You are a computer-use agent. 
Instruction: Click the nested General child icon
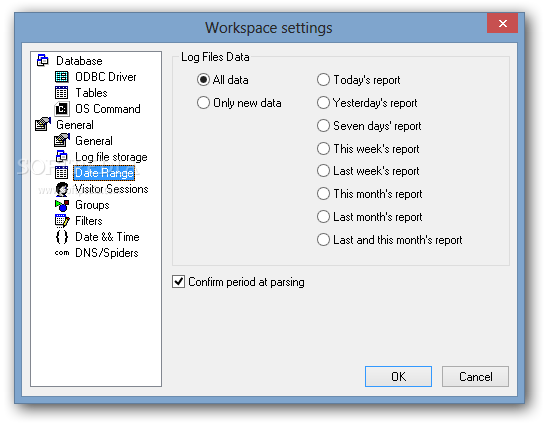[x=62, y=140]
